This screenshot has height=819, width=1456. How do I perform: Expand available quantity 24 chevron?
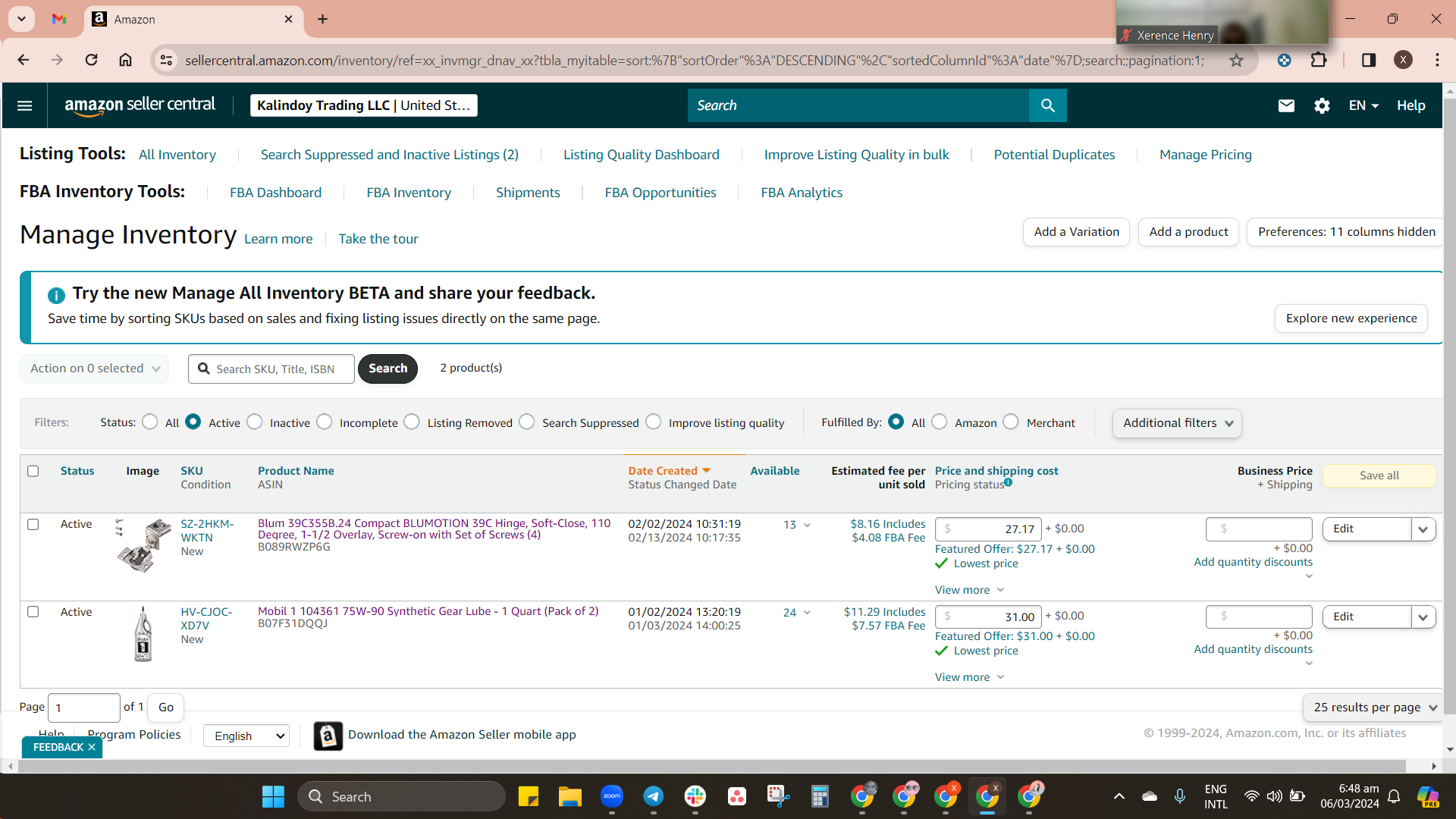[807, 613]
